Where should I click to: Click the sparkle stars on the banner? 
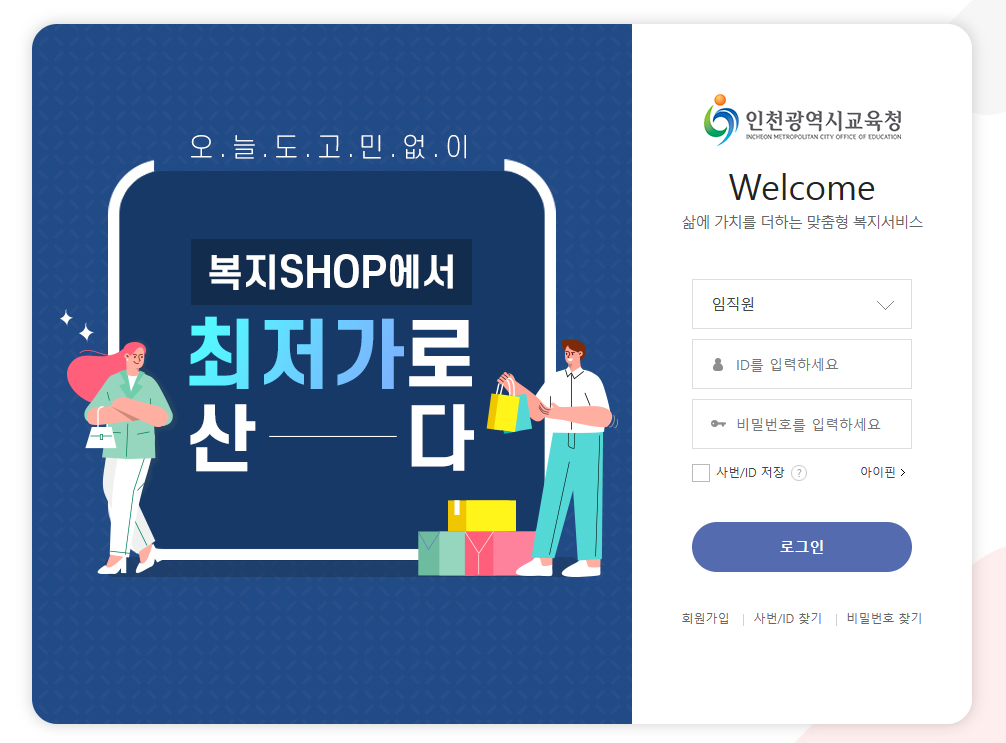tap(77, 325)
